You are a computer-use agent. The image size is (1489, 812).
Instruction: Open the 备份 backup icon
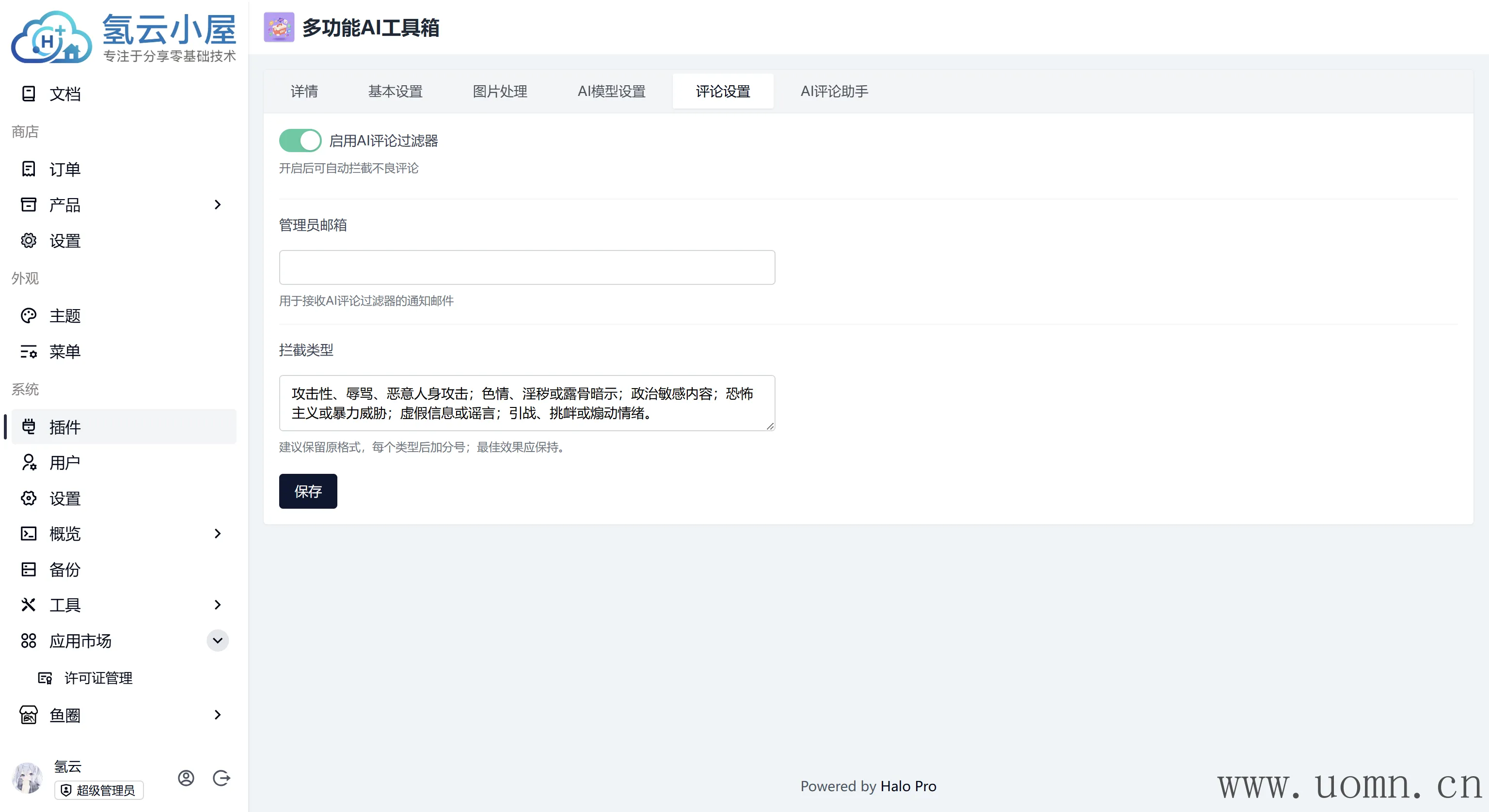[x=28, y=569]
